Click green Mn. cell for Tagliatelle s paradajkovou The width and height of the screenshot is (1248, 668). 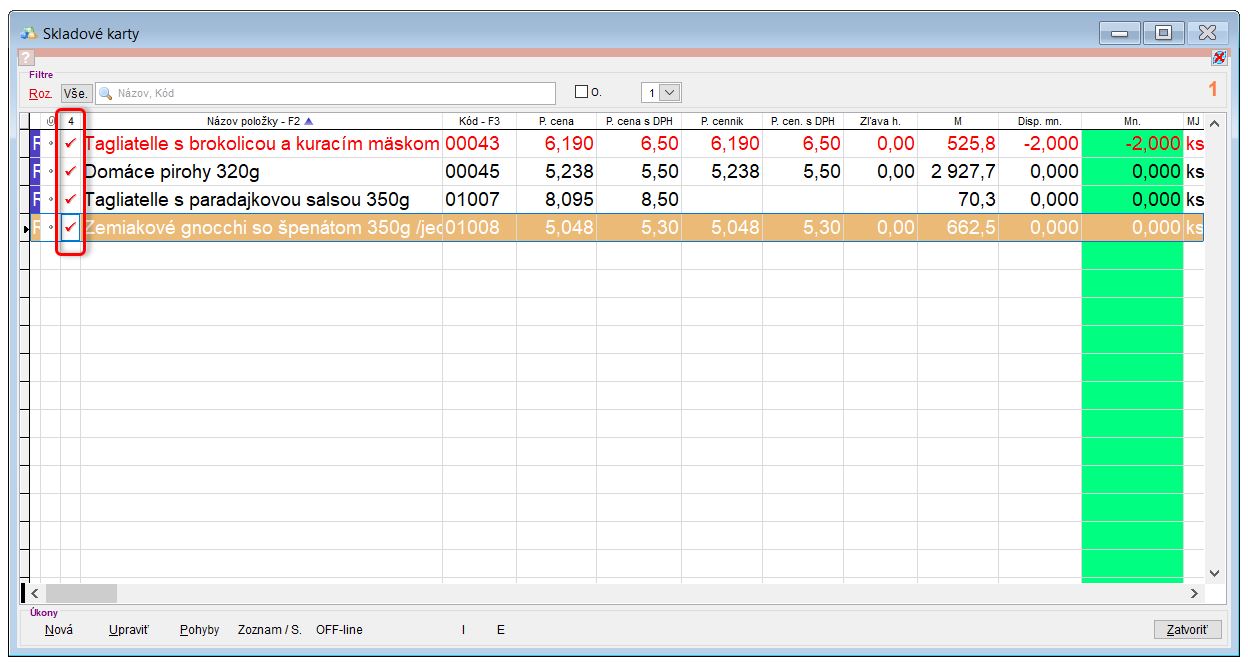pyautogui.click(x=1131, y=200)
